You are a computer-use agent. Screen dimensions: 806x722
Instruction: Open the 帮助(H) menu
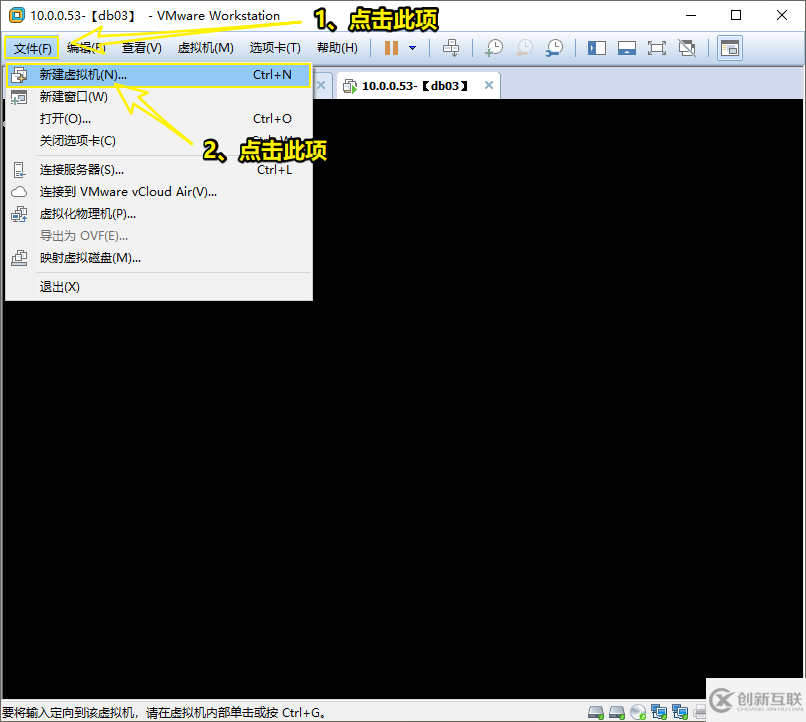[x=337, y=48]
